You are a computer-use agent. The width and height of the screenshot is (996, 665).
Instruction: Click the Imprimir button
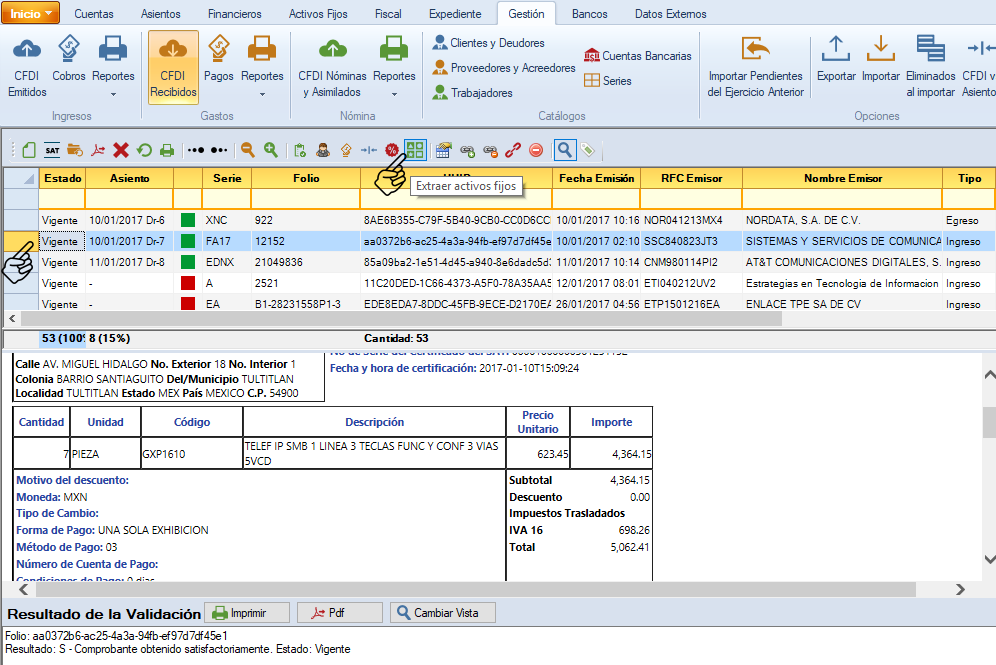click(247, 613)
